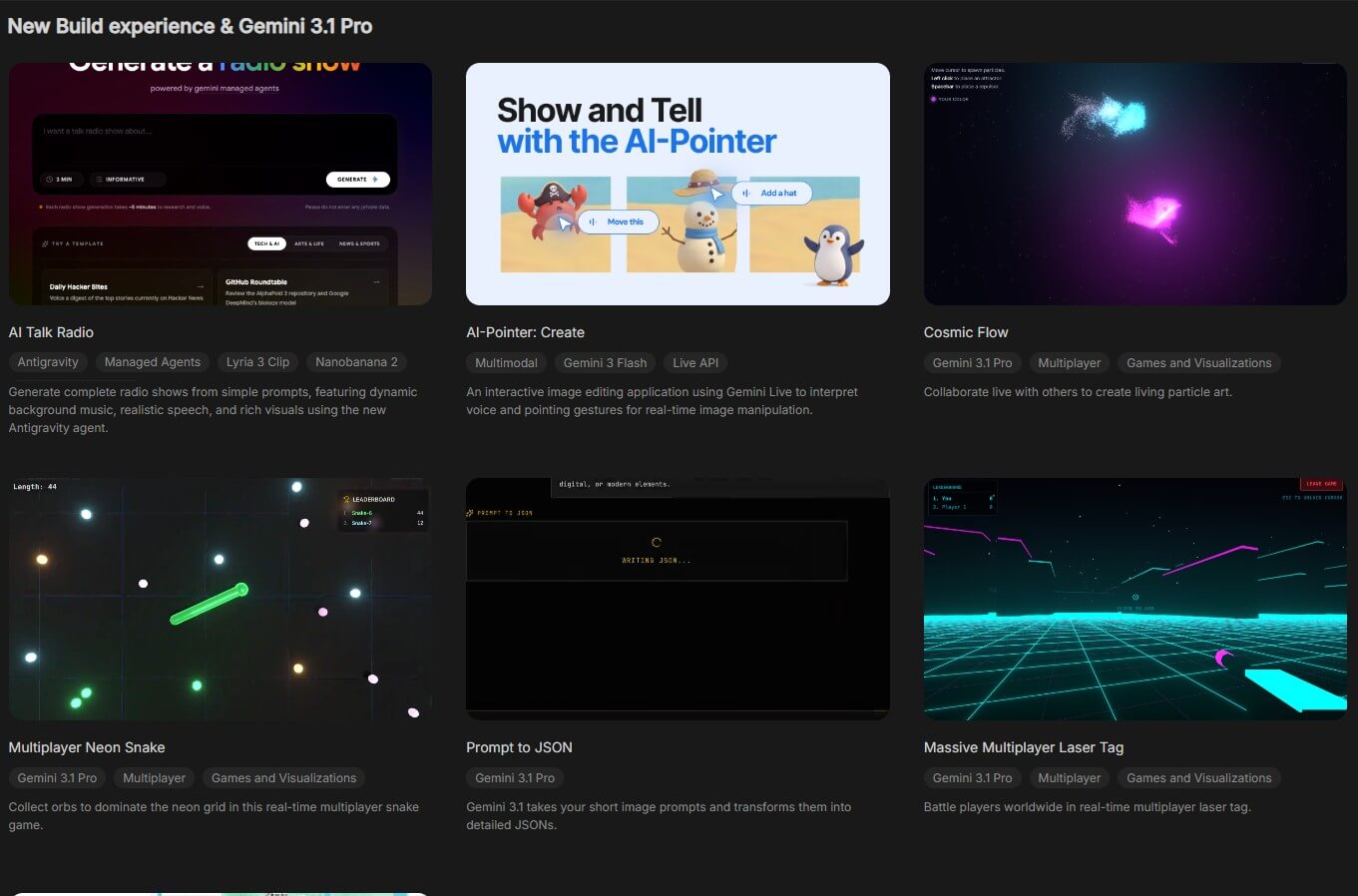Select Gemini 3.1 Pro tag under Cosmic Flow
The image size is (1358, 896).
tap(972, 363)
